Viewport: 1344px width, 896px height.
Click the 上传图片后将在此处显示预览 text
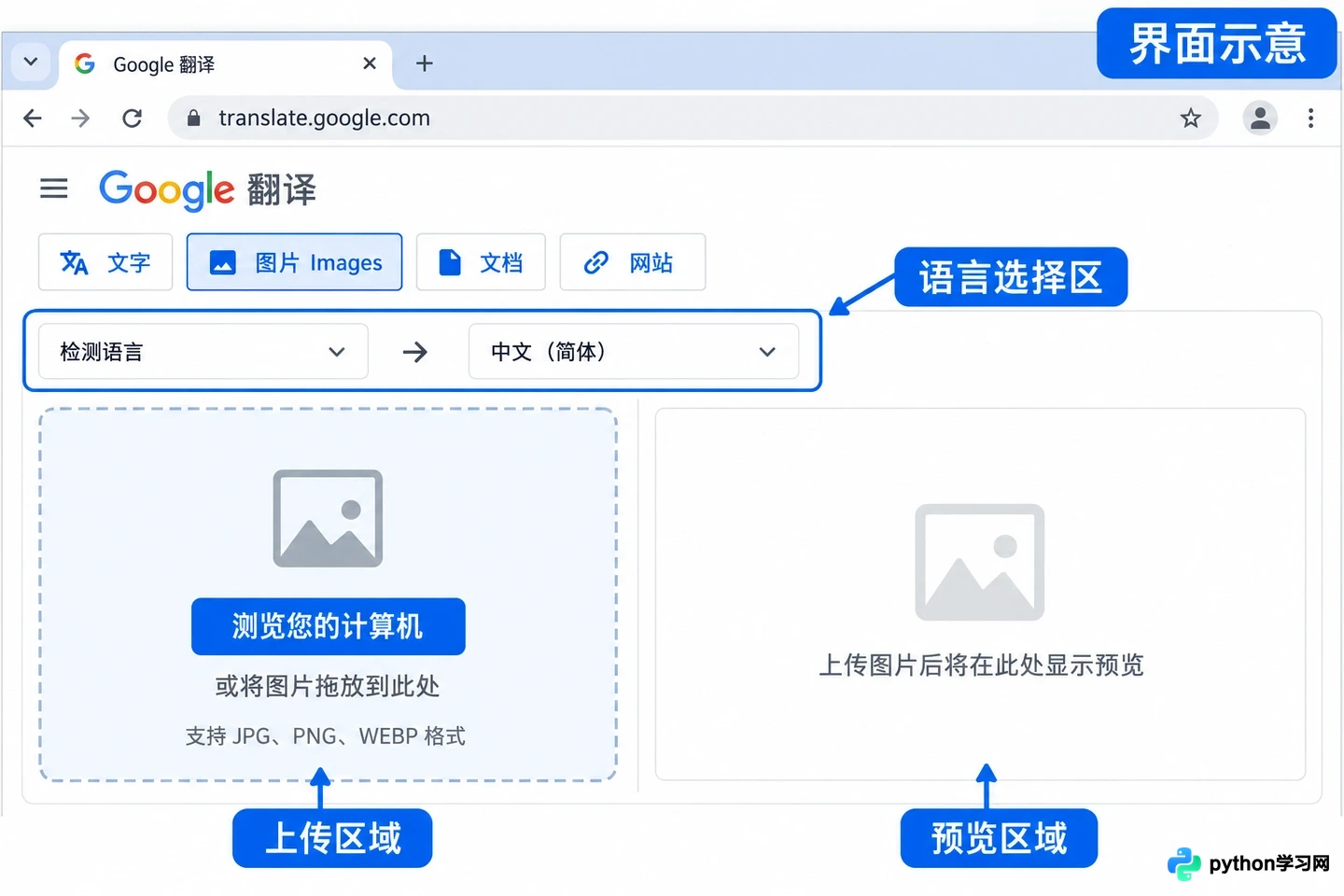click(x=981, y=665)
